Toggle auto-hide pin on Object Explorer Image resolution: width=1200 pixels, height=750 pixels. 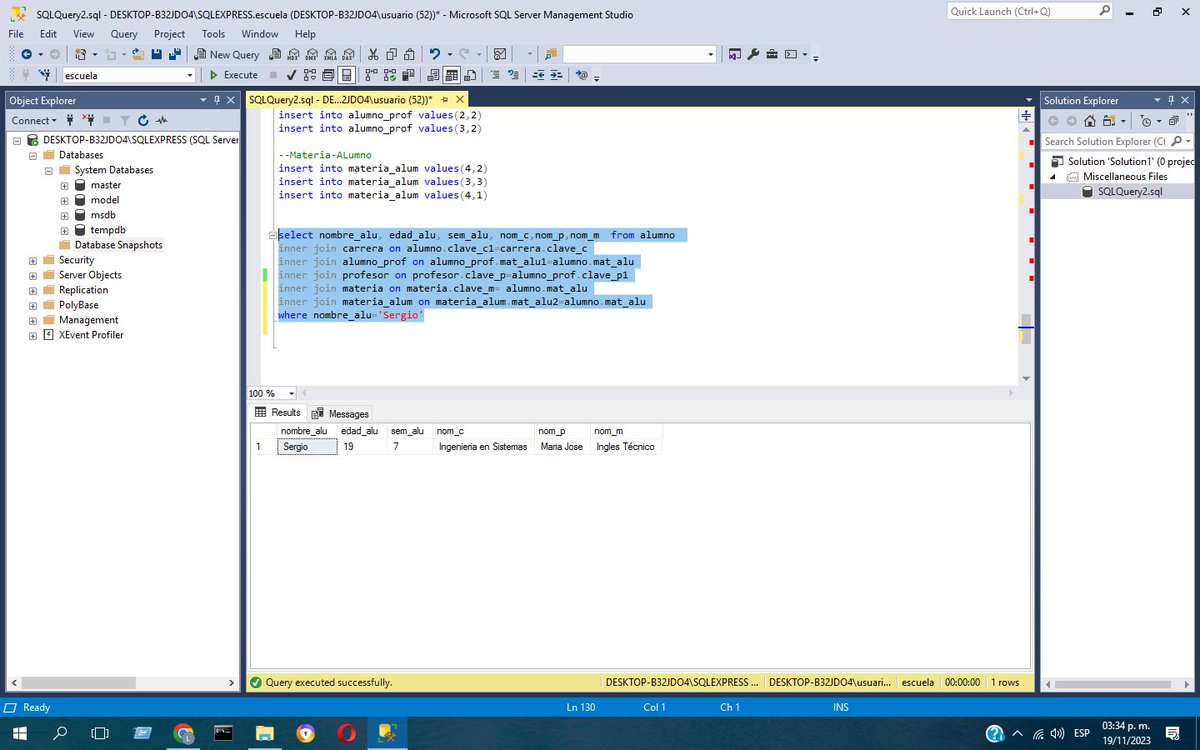[x=217, y=100]
